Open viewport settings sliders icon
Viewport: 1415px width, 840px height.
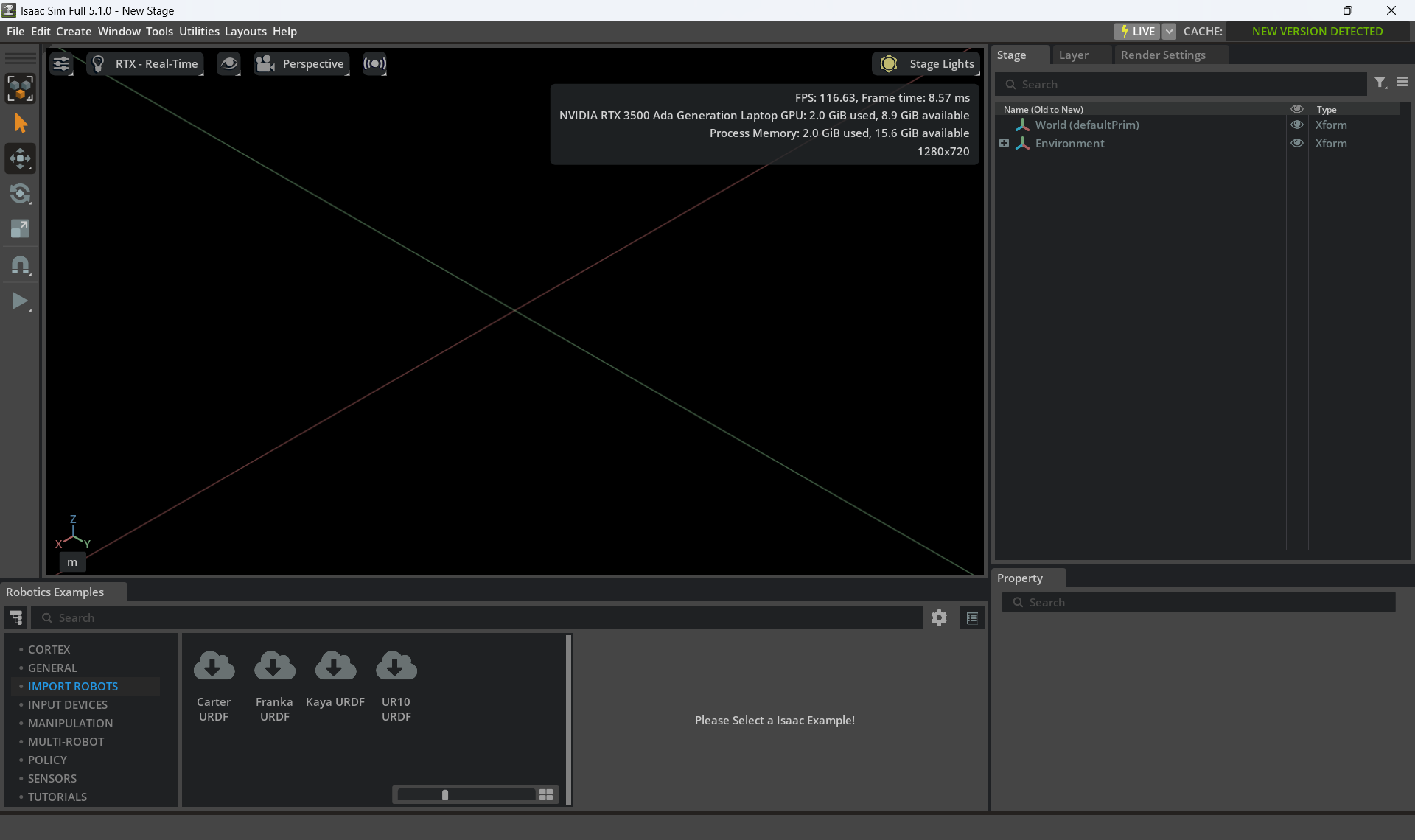click(x=61, y=64)
